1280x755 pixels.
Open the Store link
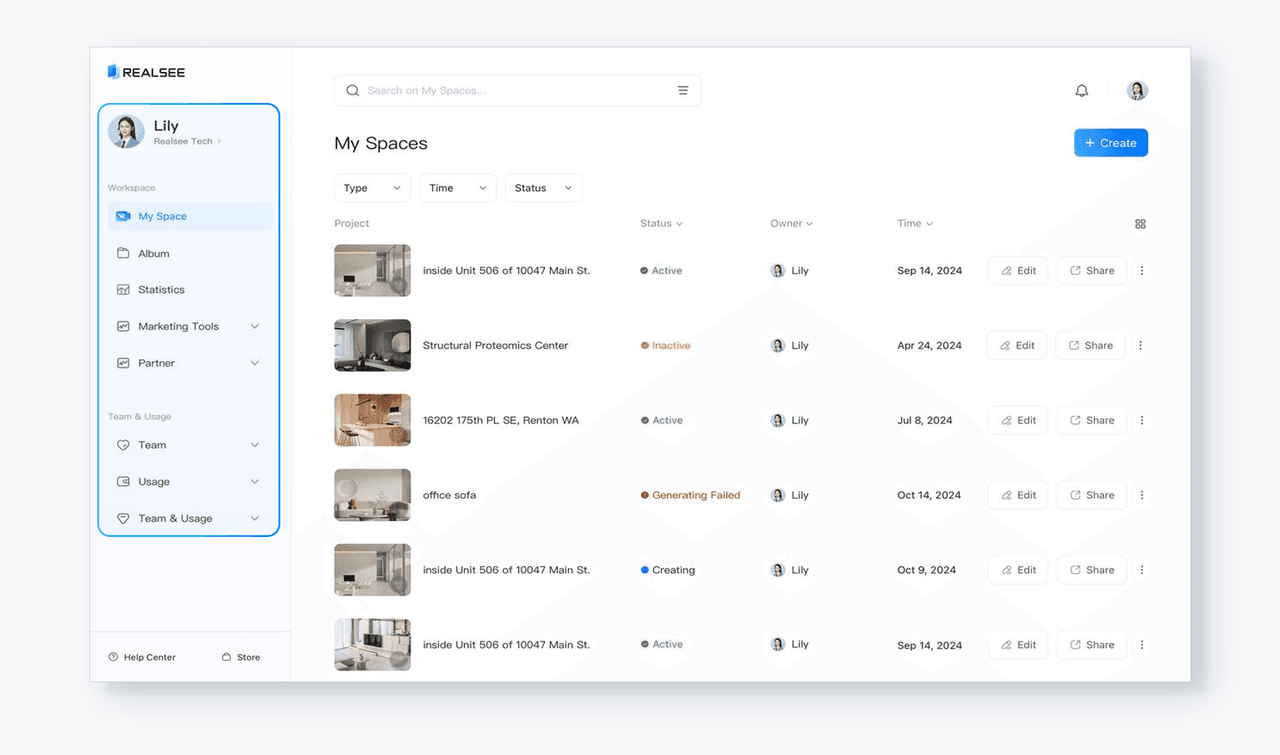pos(241,657)
